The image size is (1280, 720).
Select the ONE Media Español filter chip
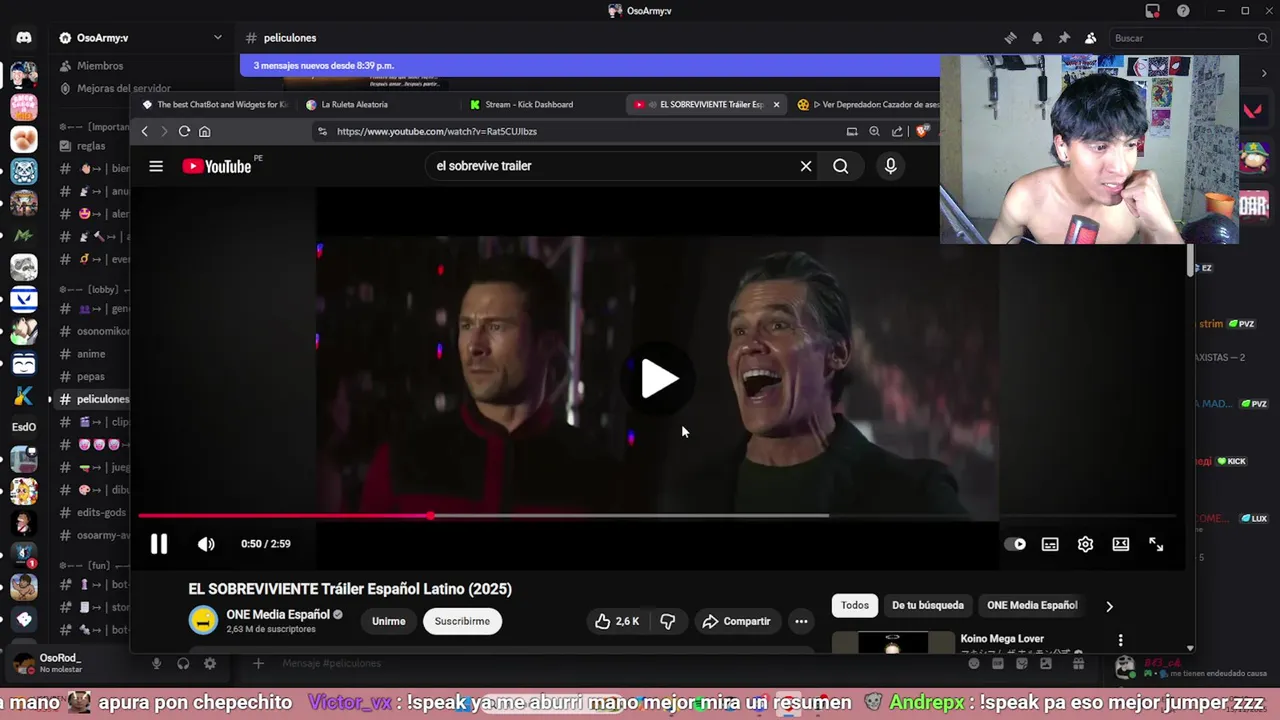click(1032, 605)
